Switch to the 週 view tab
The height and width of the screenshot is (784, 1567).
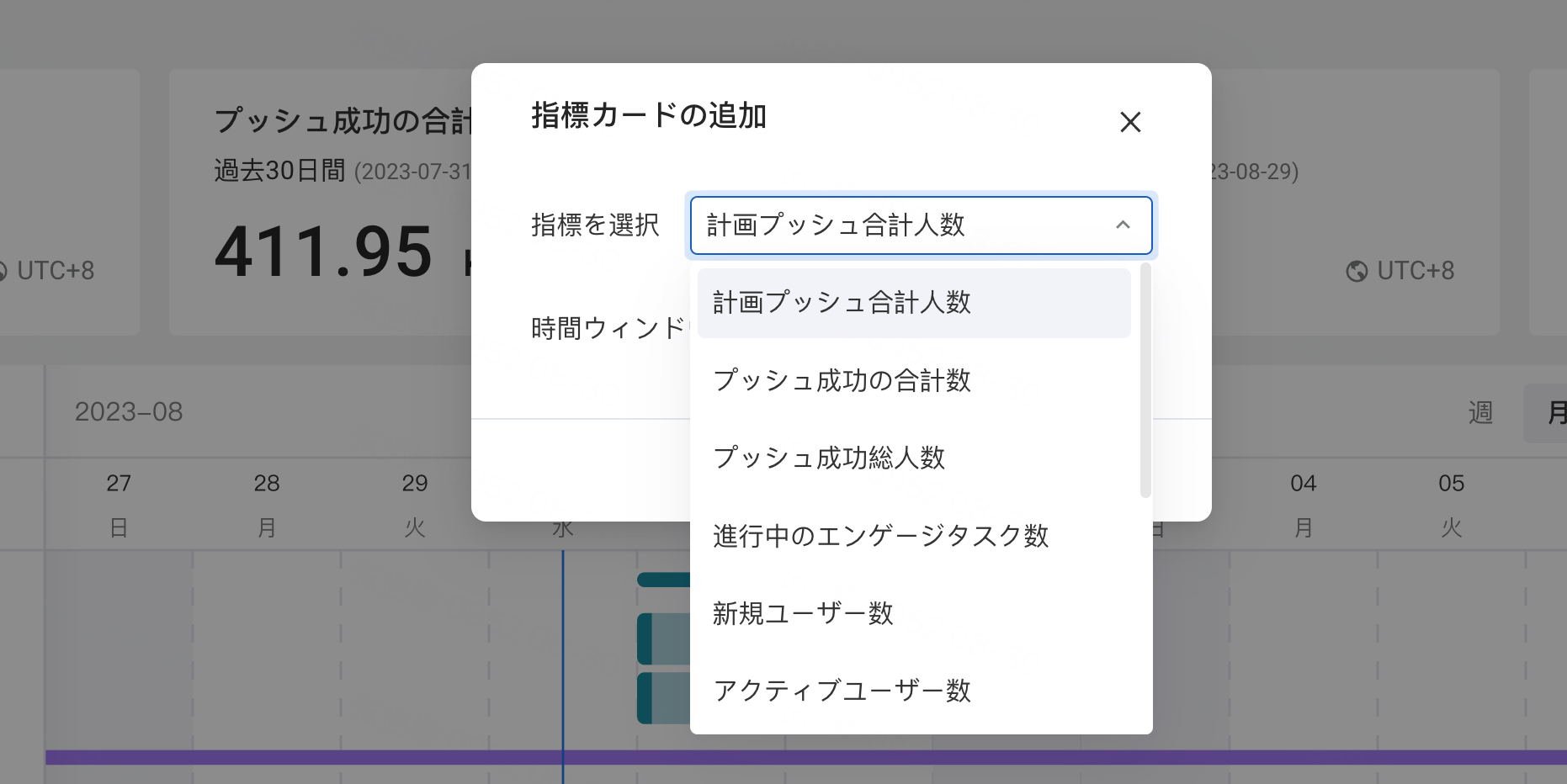(x=1480, y=412)
